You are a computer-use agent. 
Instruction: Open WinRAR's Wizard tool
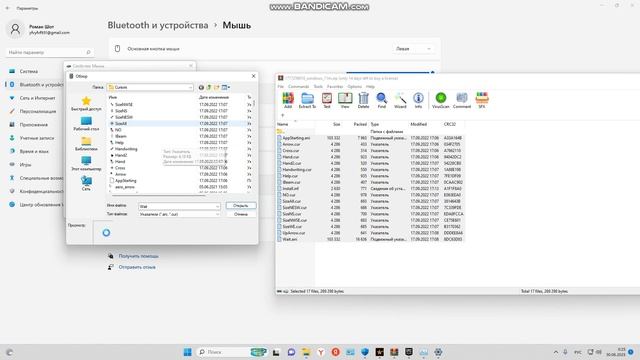(400, 100)
